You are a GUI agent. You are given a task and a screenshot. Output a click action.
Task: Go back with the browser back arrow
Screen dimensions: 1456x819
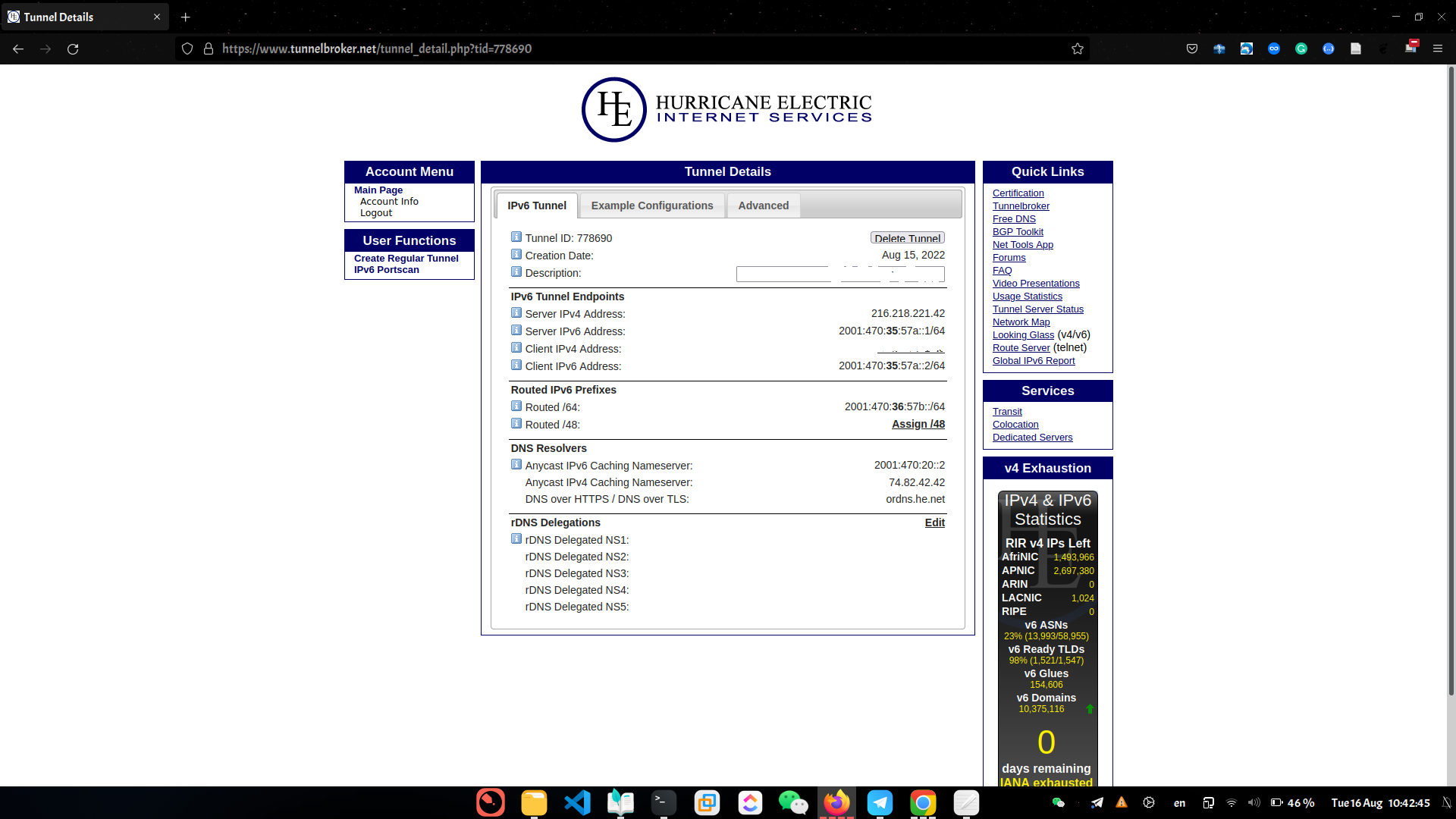pos(18,49)
